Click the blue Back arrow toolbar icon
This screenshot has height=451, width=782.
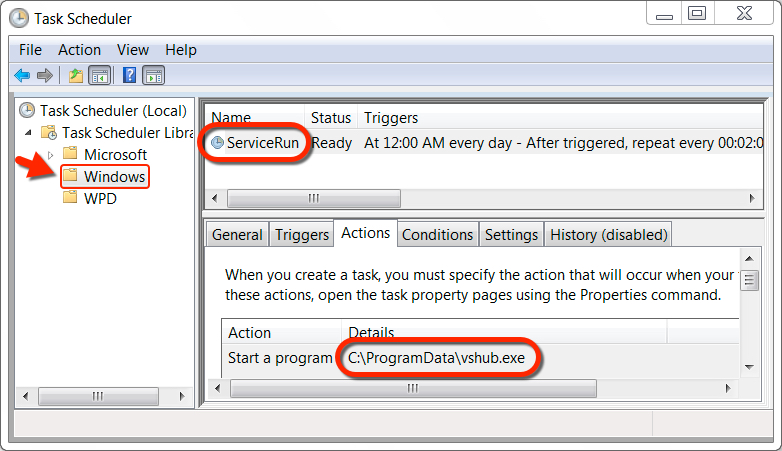coord(22,76)
